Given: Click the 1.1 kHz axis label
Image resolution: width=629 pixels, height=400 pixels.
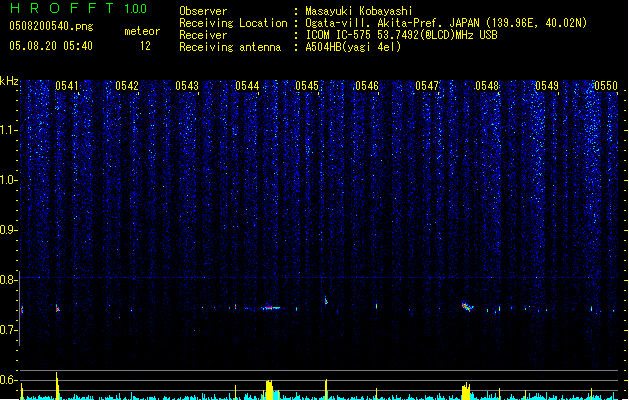Looking at the screenshot, I should pos(9,130).
